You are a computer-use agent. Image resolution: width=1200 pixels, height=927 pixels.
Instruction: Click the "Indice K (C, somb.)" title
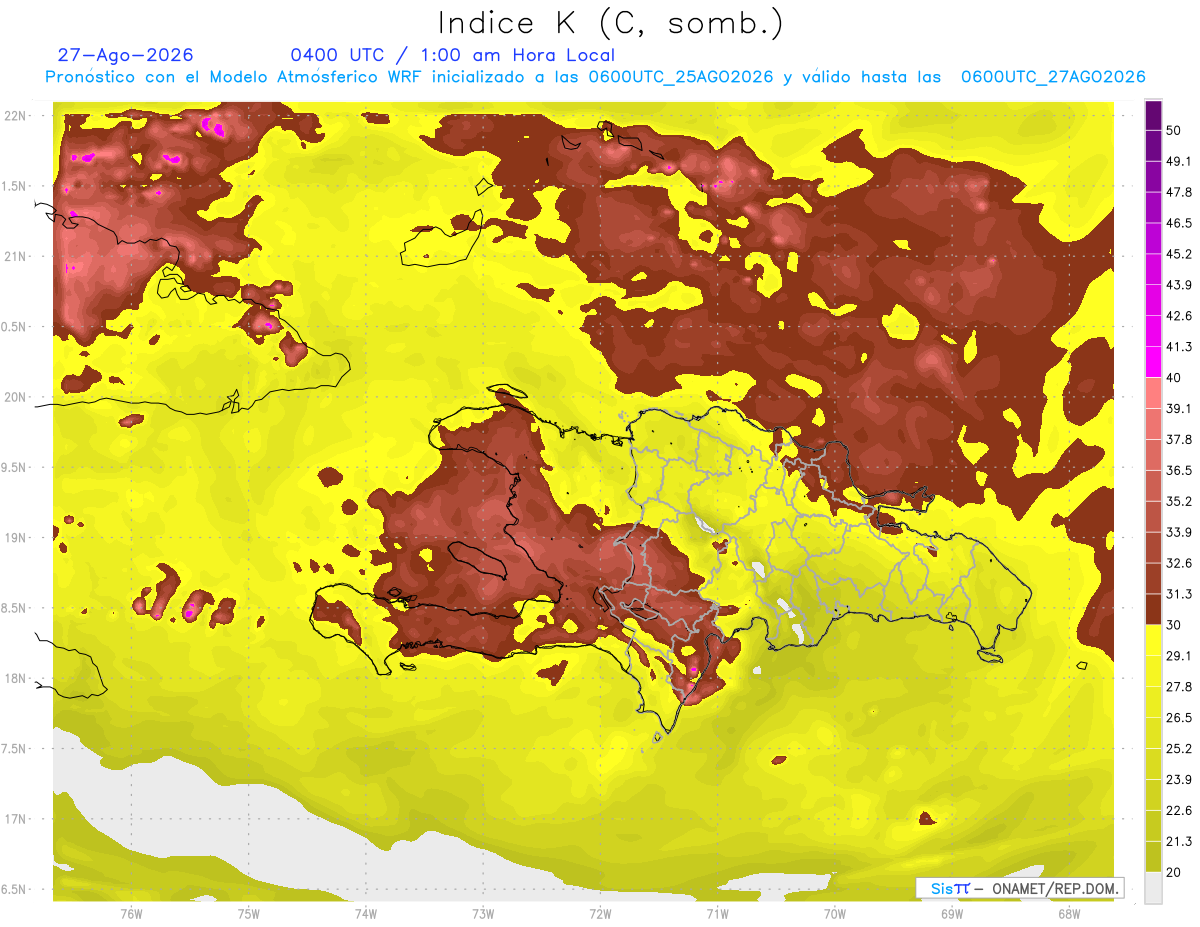click(611, 24)
